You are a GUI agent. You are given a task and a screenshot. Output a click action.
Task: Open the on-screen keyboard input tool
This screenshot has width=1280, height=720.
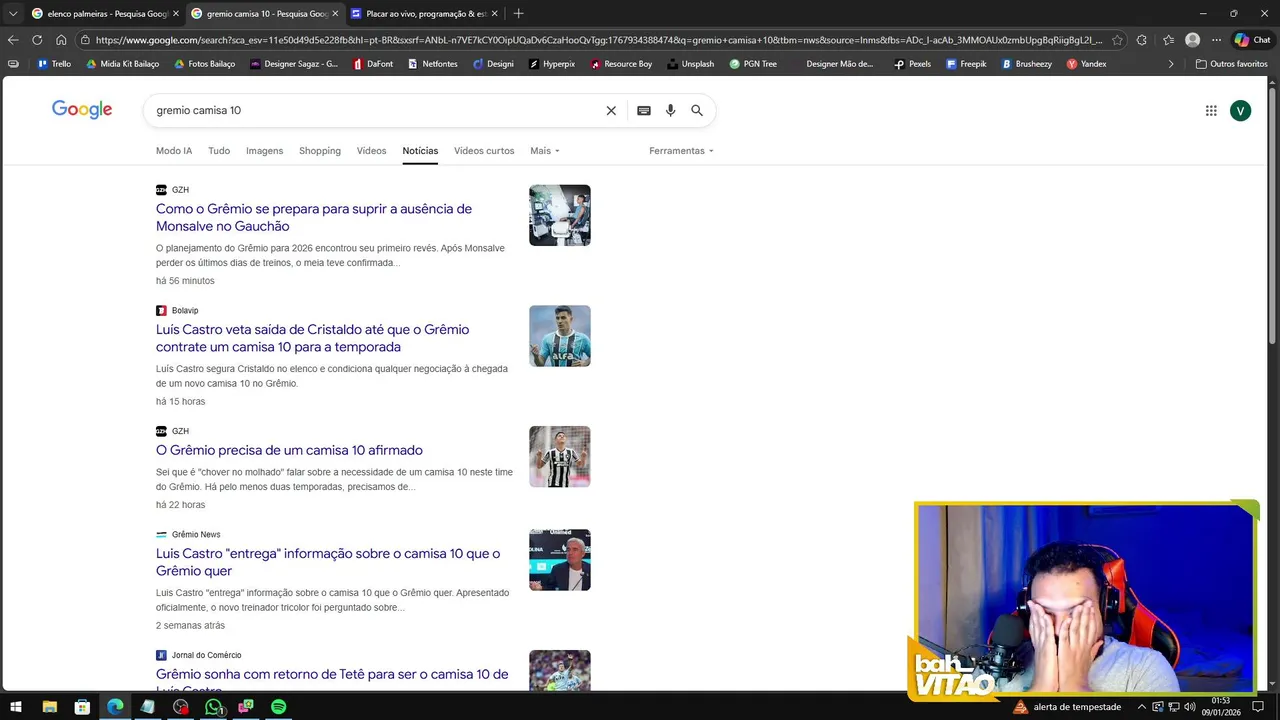644,111
